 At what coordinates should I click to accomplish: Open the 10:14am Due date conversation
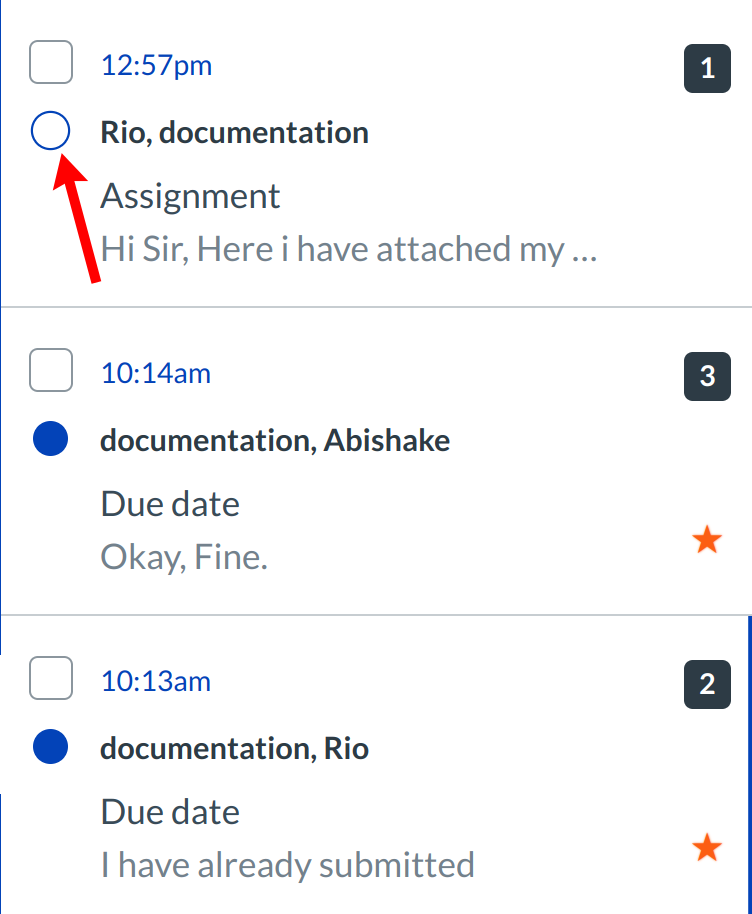(x=170, y=504)
